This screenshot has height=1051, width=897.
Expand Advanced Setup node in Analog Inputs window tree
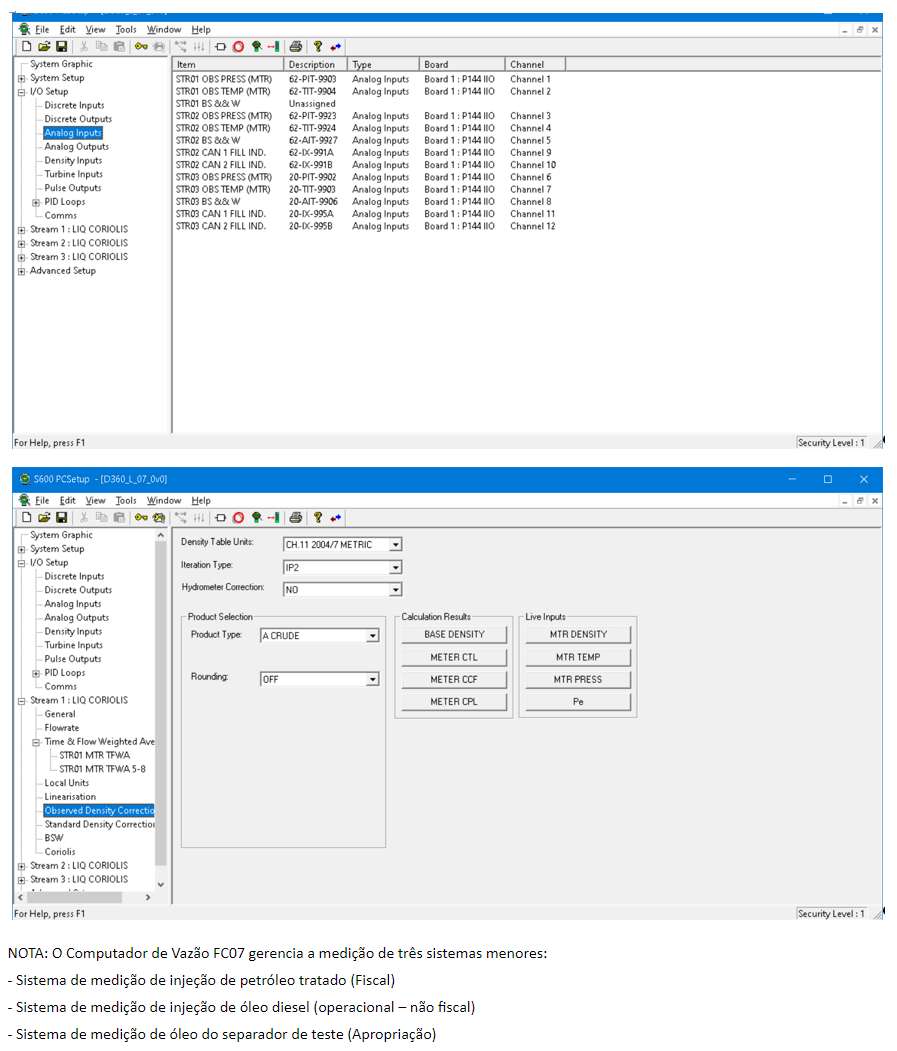21,271
